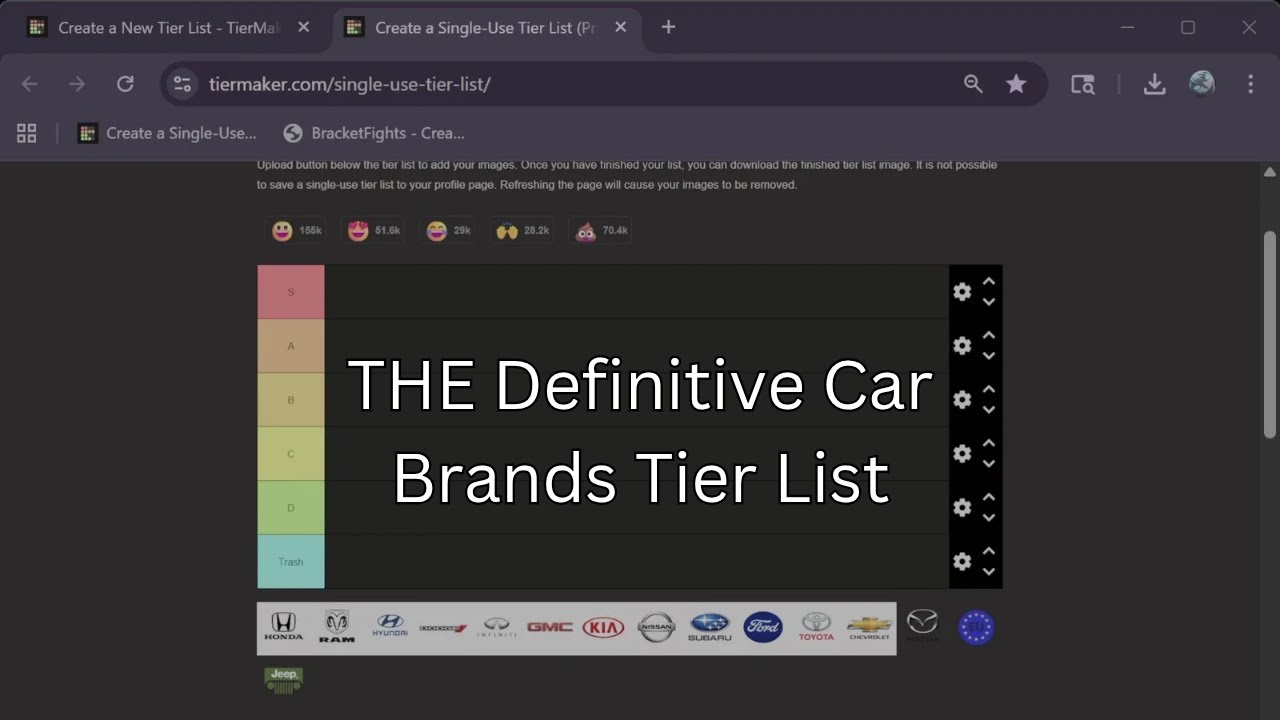This screenshot has height=720, width=1280.
Task: Move Trash tier row down arrow
Action: tap(988, 571)
